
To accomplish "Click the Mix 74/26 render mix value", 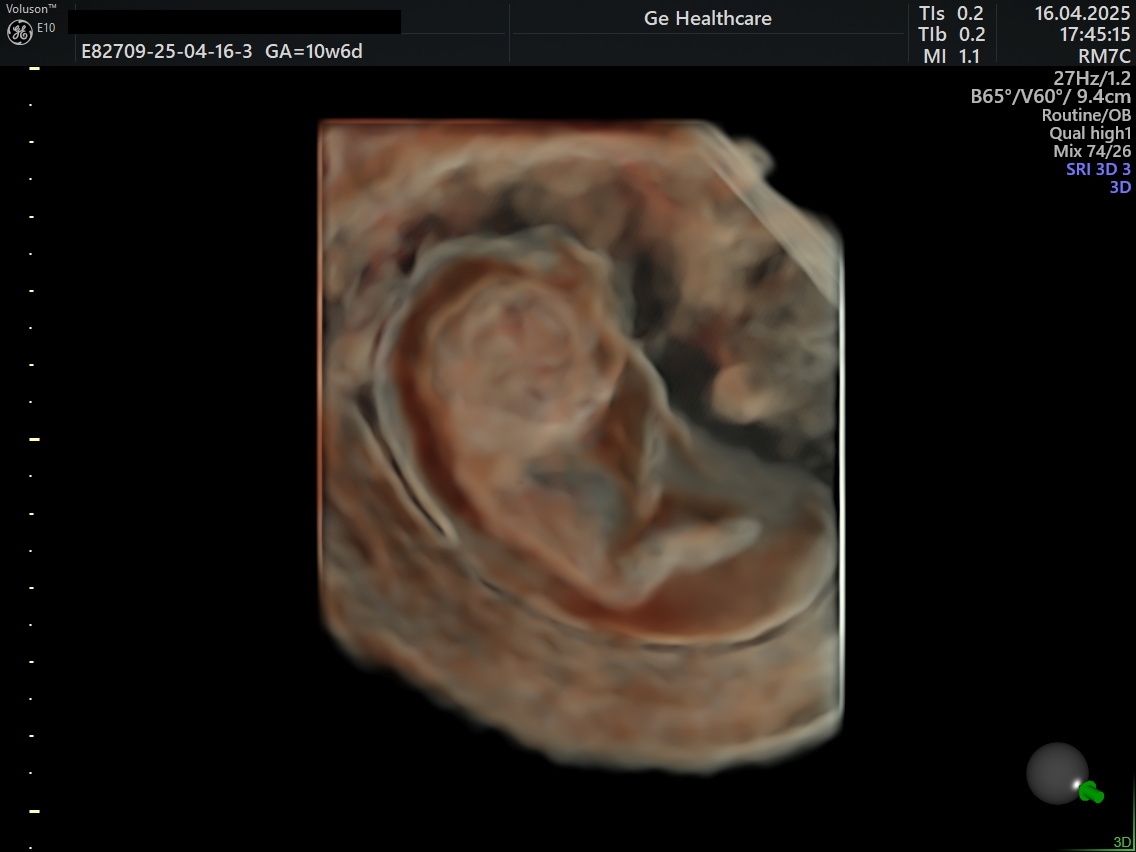I will [1092, 151].
